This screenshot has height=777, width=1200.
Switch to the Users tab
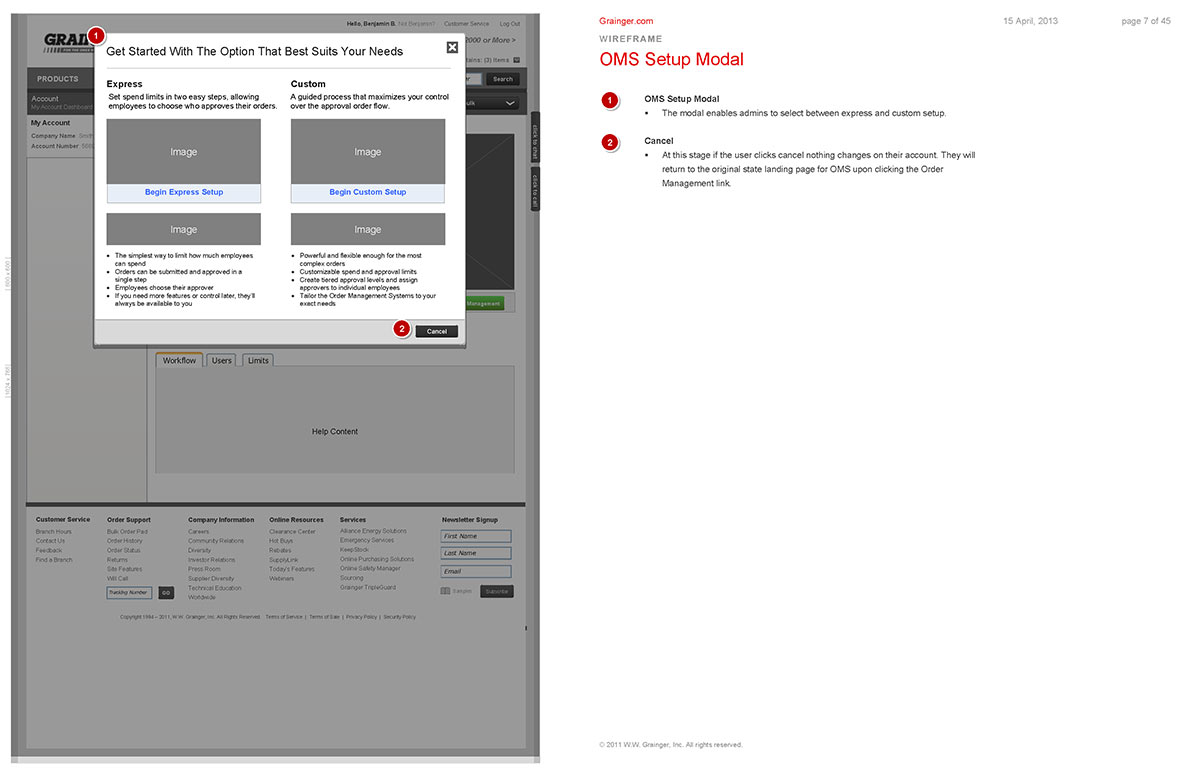[221, 361]
